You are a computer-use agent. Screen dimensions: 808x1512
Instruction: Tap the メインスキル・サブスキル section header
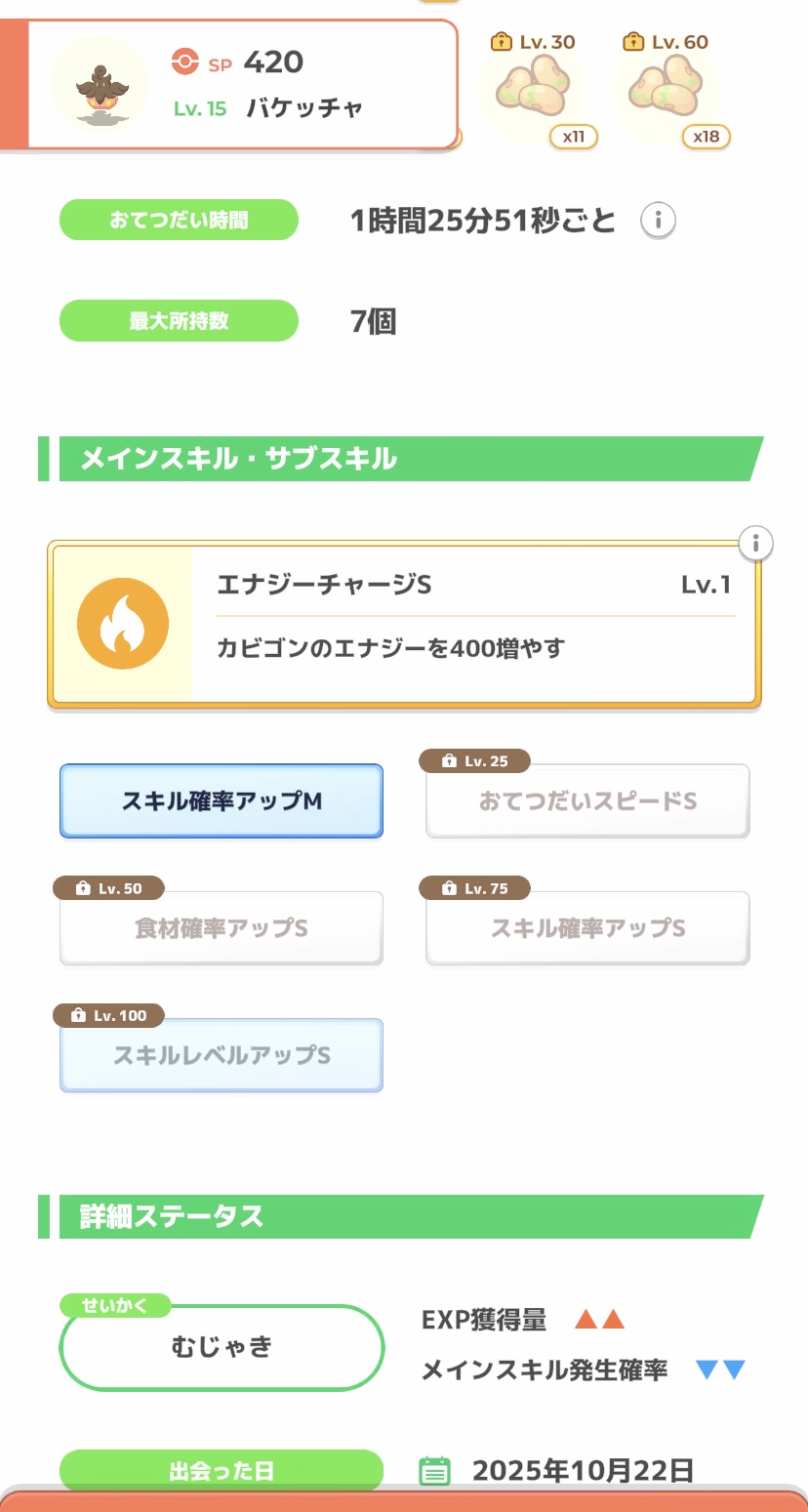(400, 459)
